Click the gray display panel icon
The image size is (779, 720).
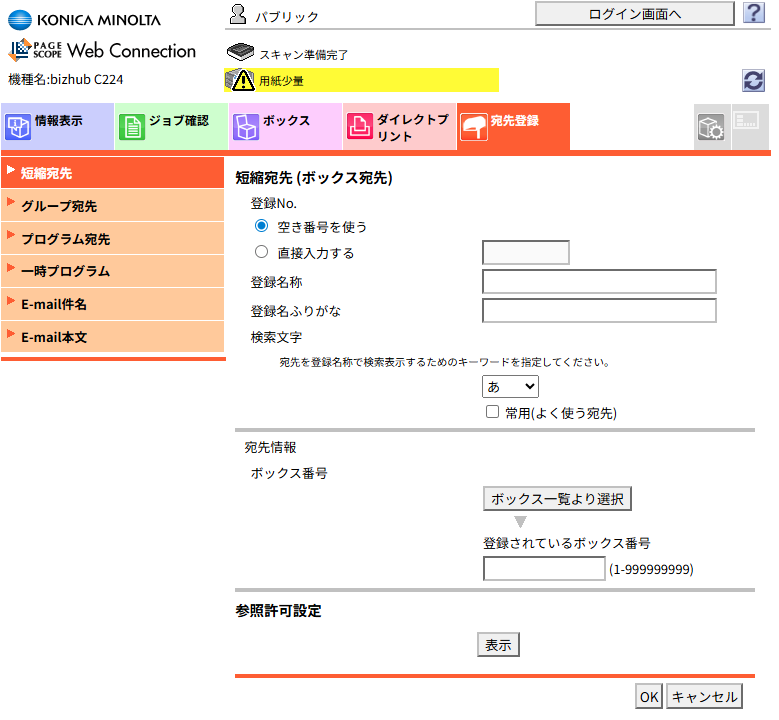747,120
